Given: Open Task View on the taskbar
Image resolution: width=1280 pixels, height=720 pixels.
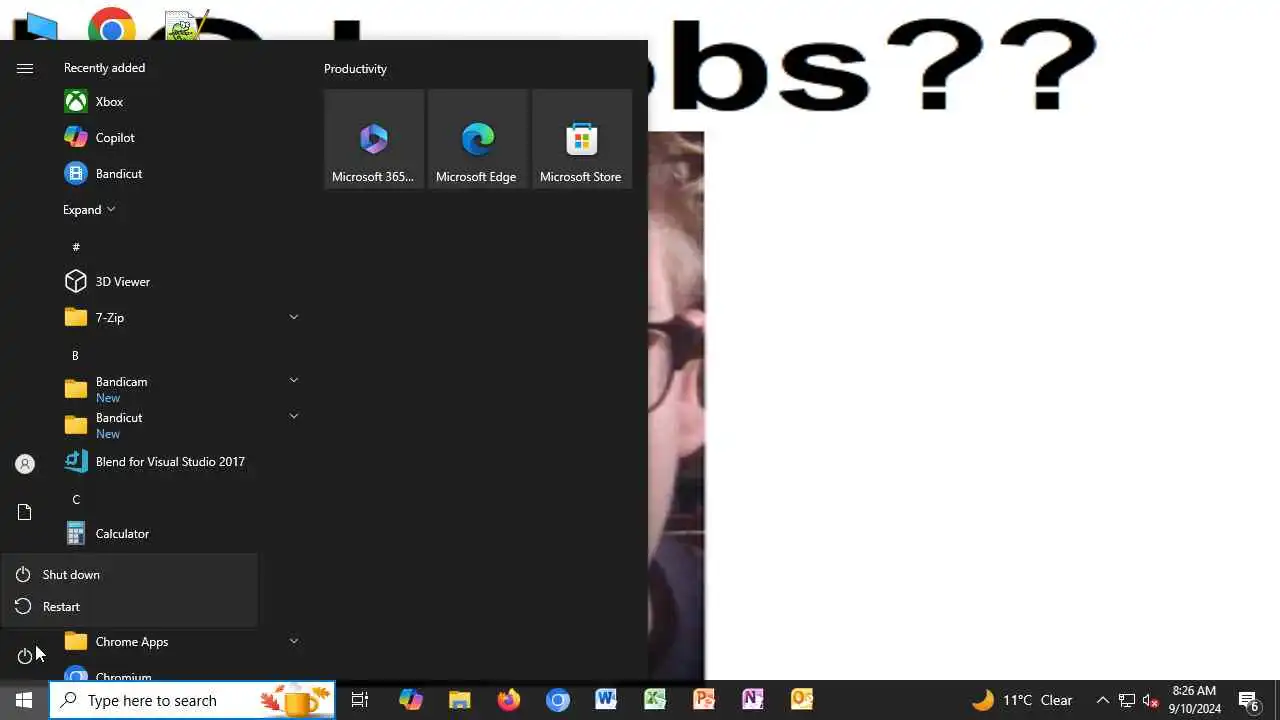Looking at the screenshot, I should click(360, 700).
